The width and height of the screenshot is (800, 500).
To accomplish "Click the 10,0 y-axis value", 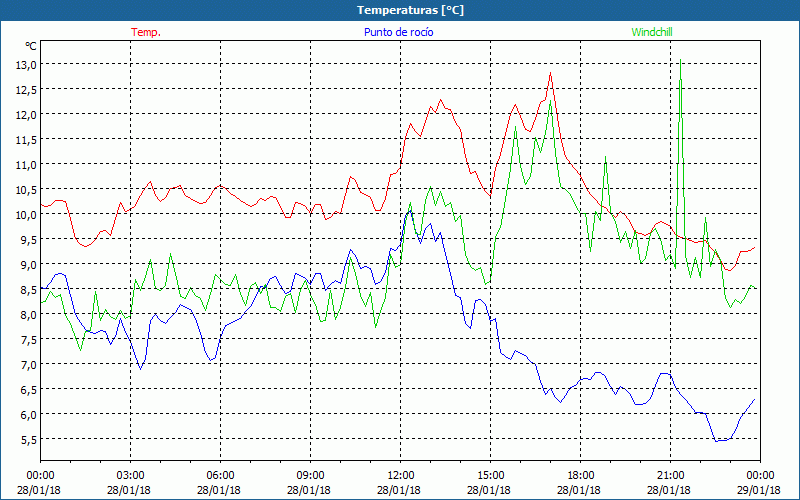I will (27, 214).
